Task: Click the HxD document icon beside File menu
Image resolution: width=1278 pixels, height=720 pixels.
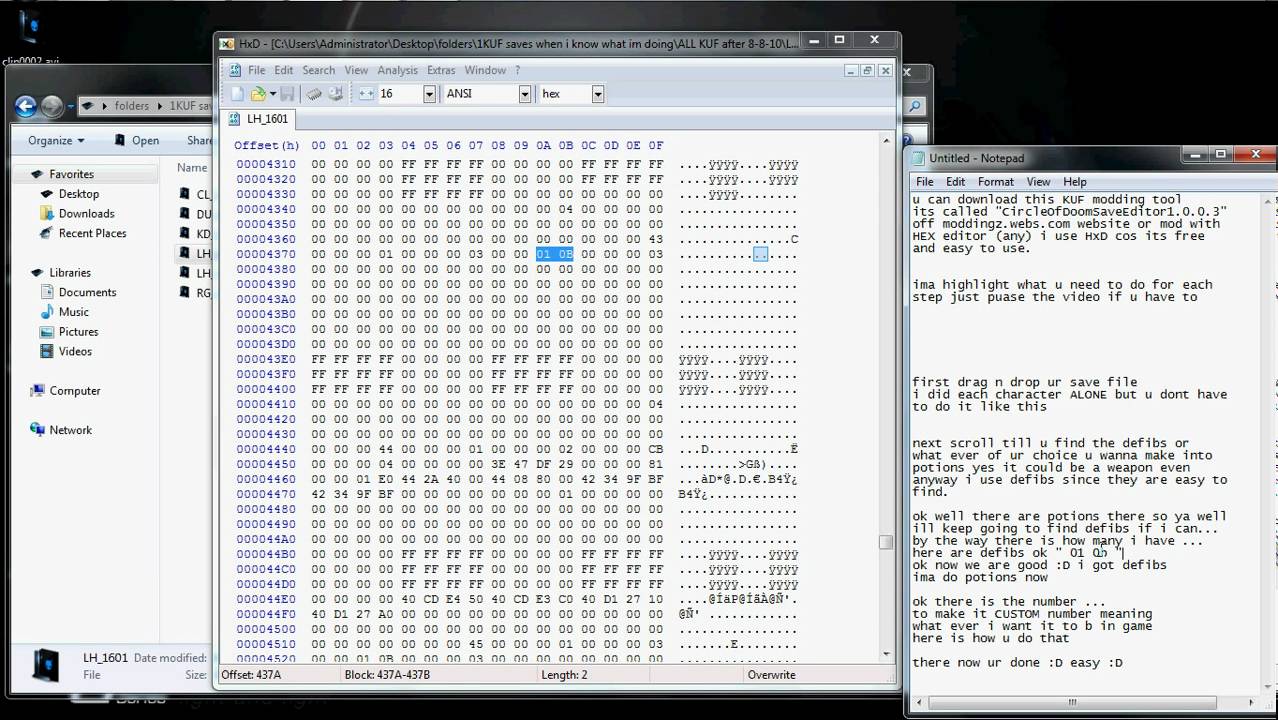Action: (x=235, y=70)
